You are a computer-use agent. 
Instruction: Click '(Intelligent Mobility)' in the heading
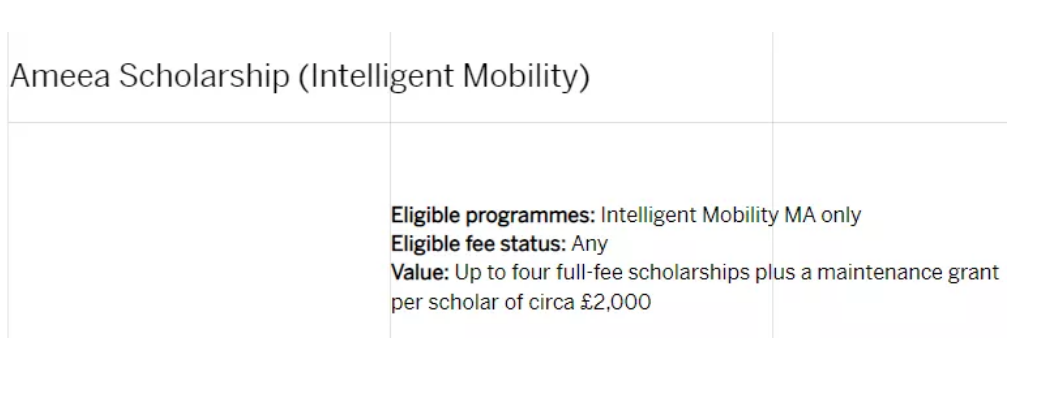(x=444, y=77)
